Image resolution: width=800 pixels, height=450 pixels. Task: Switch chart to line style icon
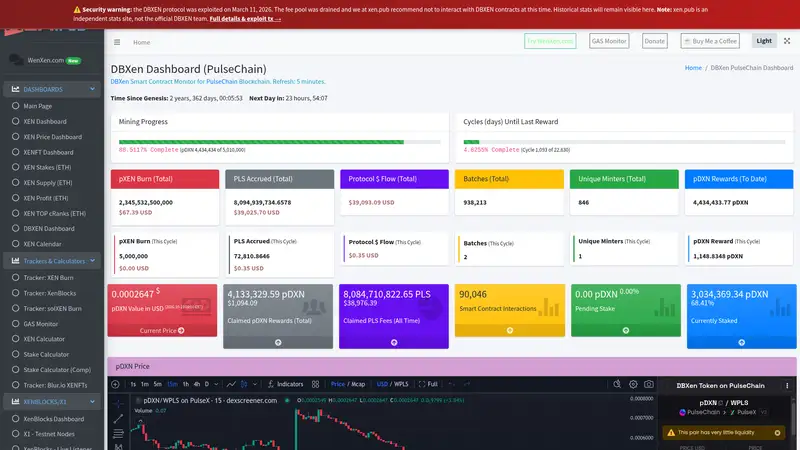(x=231, y=384)
